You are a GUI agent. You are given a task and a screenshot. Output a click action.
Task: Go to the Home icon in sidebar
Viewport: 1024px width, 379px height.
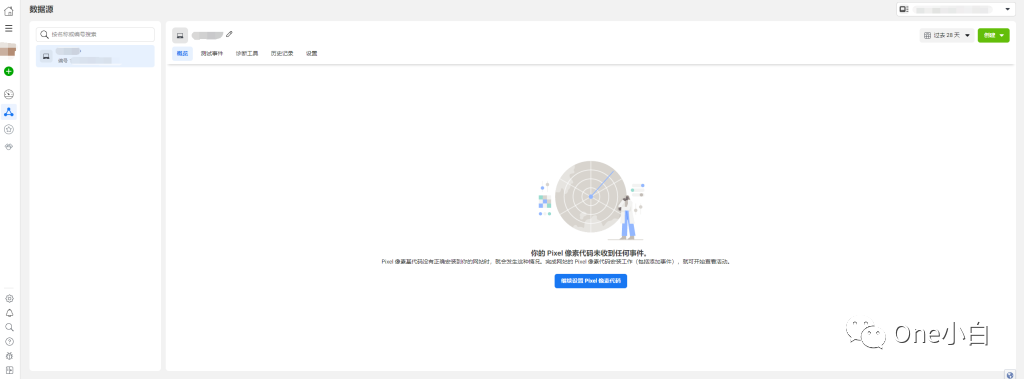[x=8, y=11]
